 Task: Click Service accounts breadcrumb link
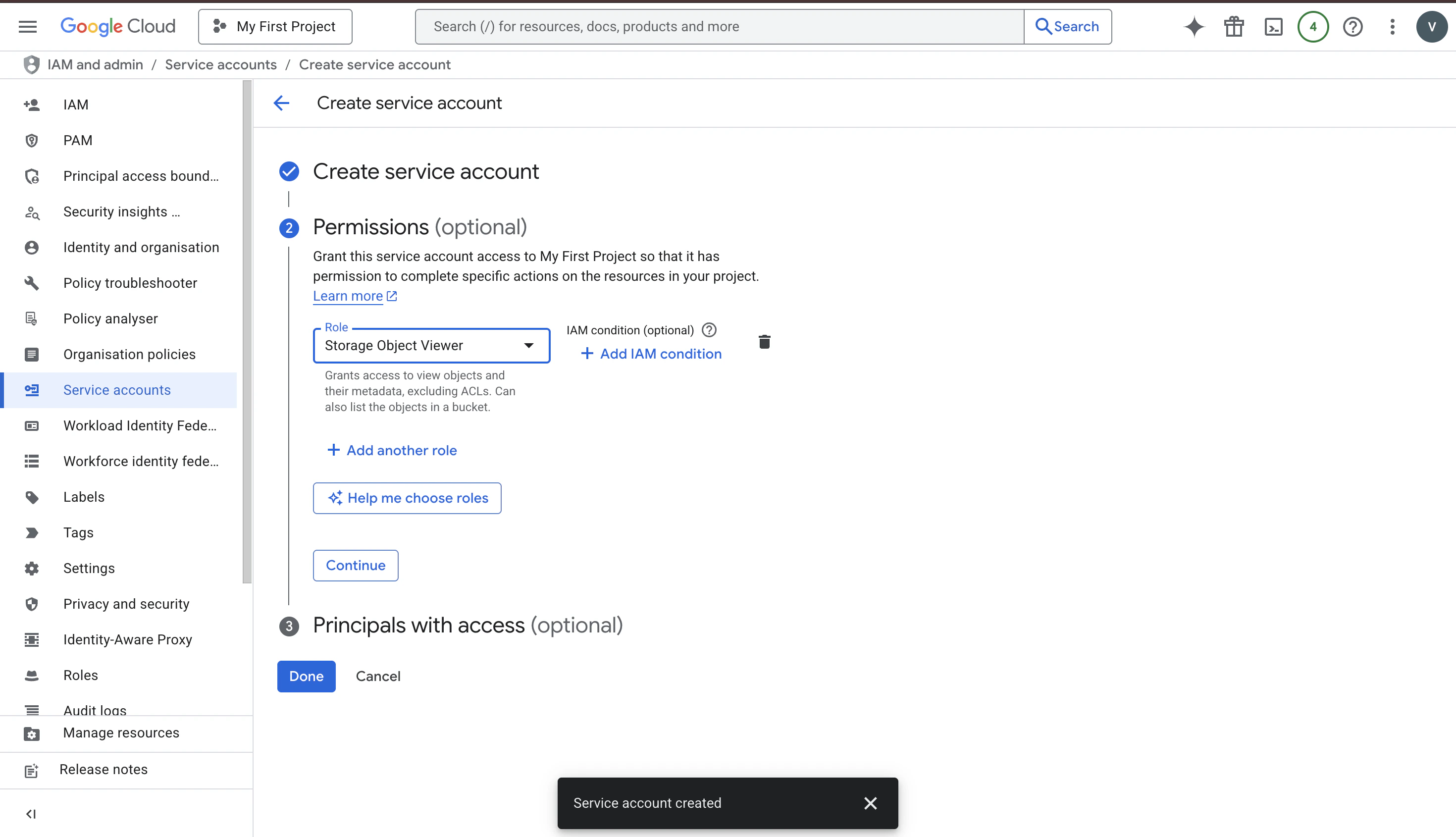tap(221, 65)
